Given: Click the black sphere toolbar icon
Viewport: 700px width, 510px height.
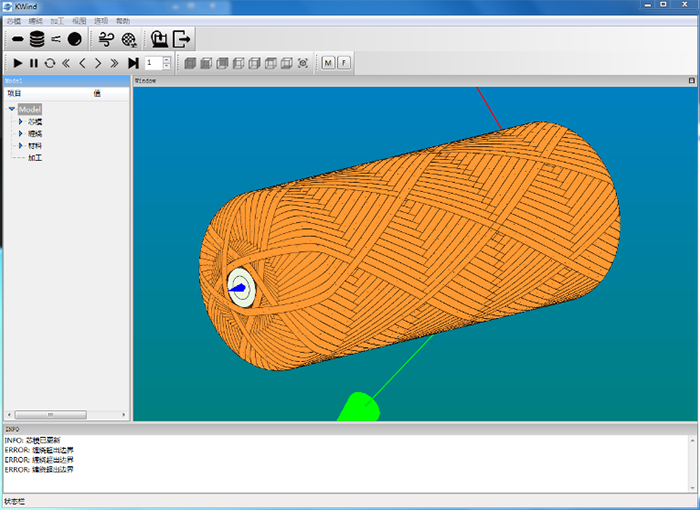Looking at the screenshot, I should (x=75, y=39).
